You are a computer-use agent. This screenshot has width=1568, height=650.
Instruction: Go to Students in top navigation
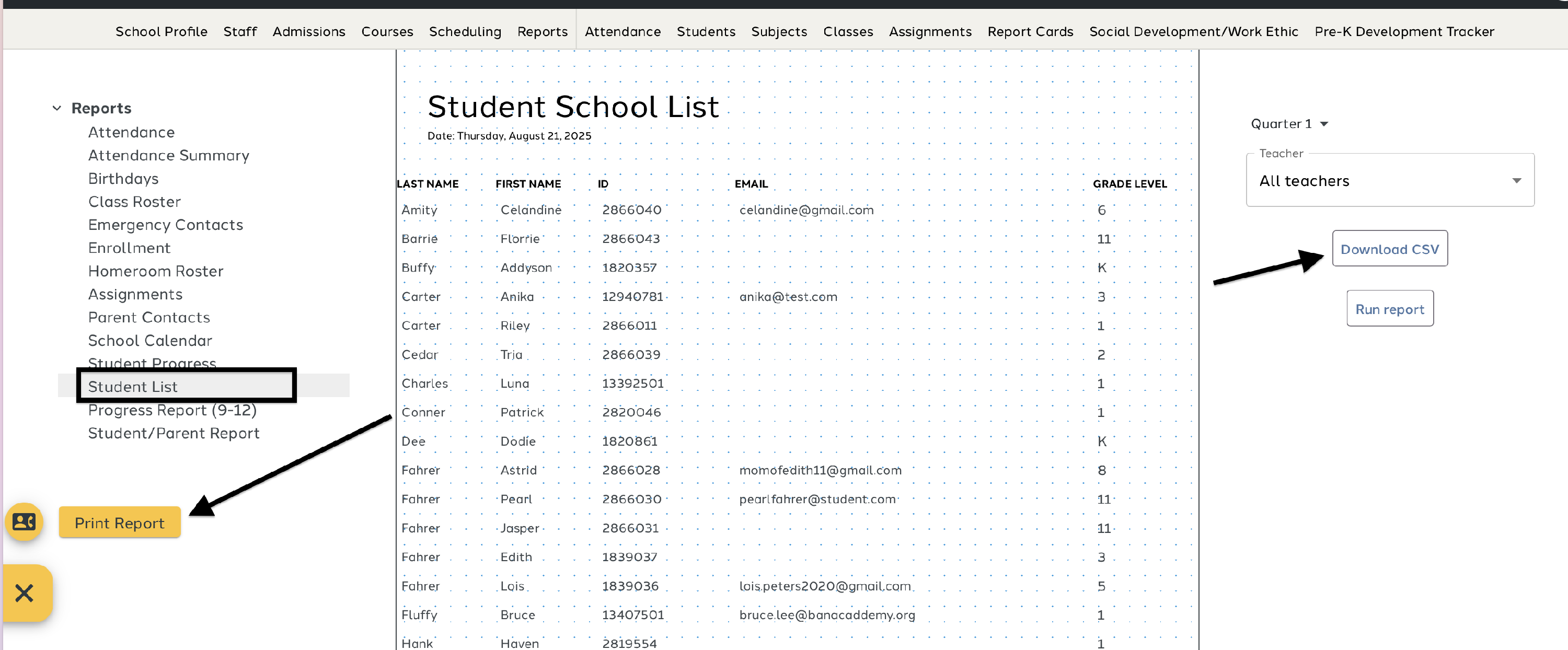(706, 31)
